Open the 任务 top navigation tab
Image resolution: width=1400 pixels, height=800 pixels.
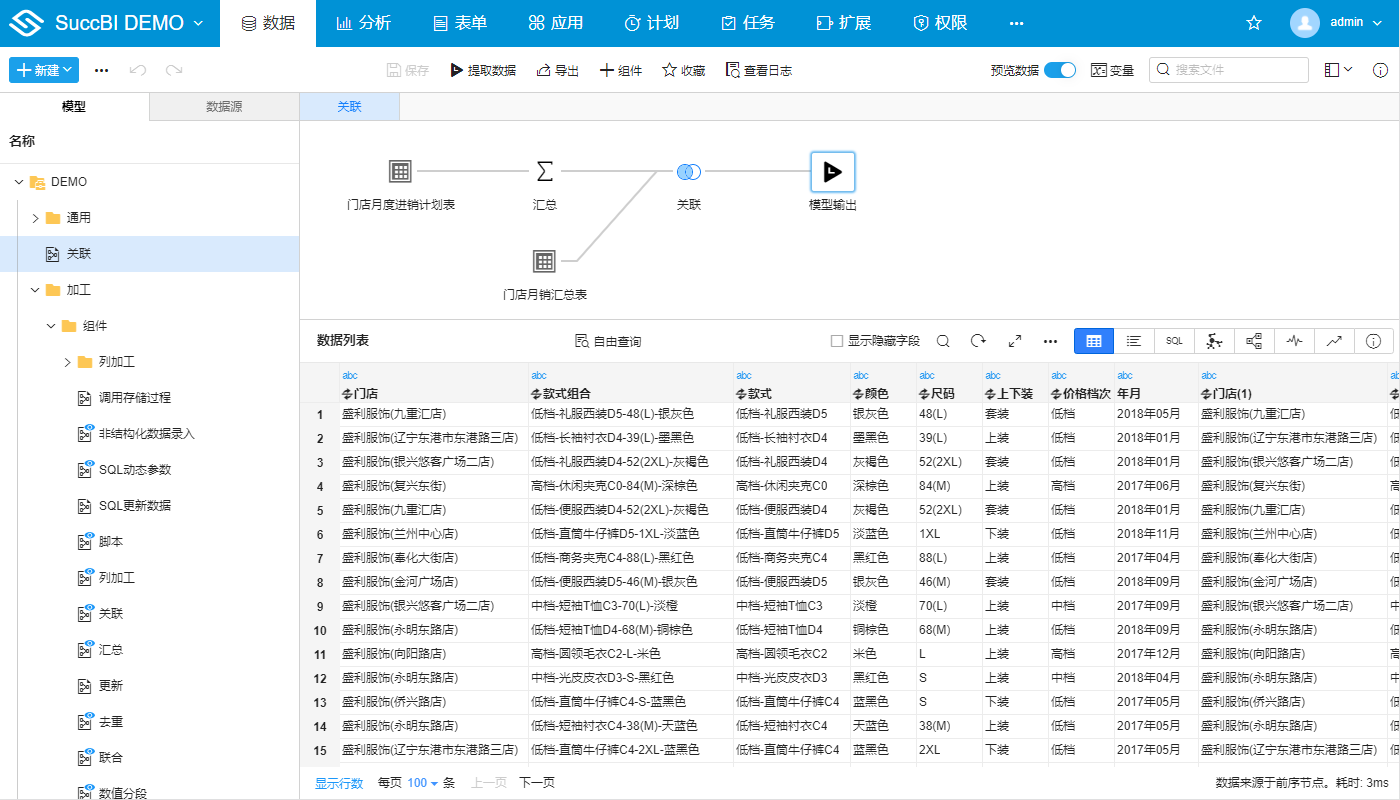coord(746,23)
